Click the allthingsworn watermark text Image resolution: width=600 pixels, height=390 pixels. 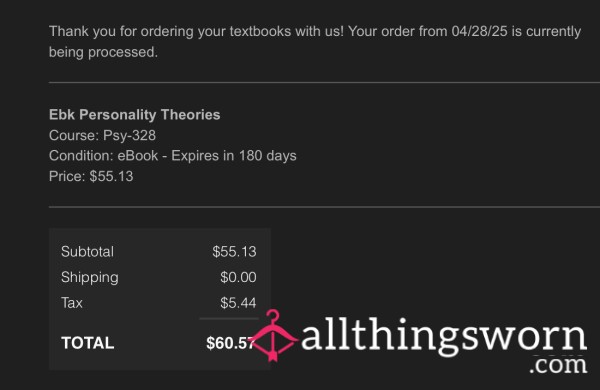(x=444, y=336)
